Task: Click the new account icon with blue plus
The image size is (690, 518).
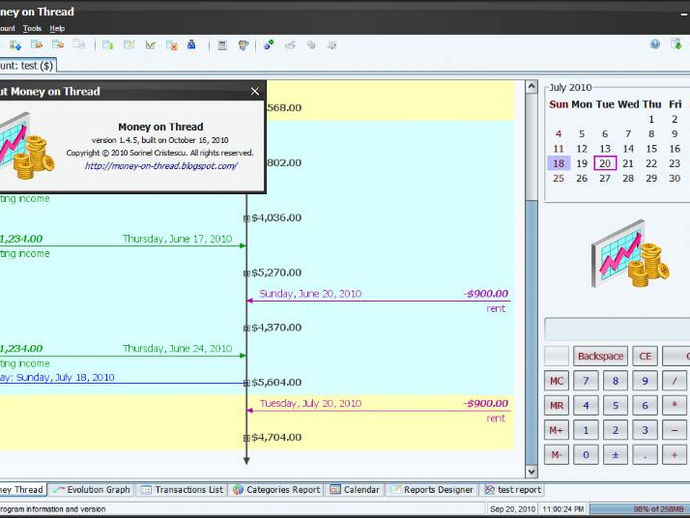Action: [x=15, y=45]
